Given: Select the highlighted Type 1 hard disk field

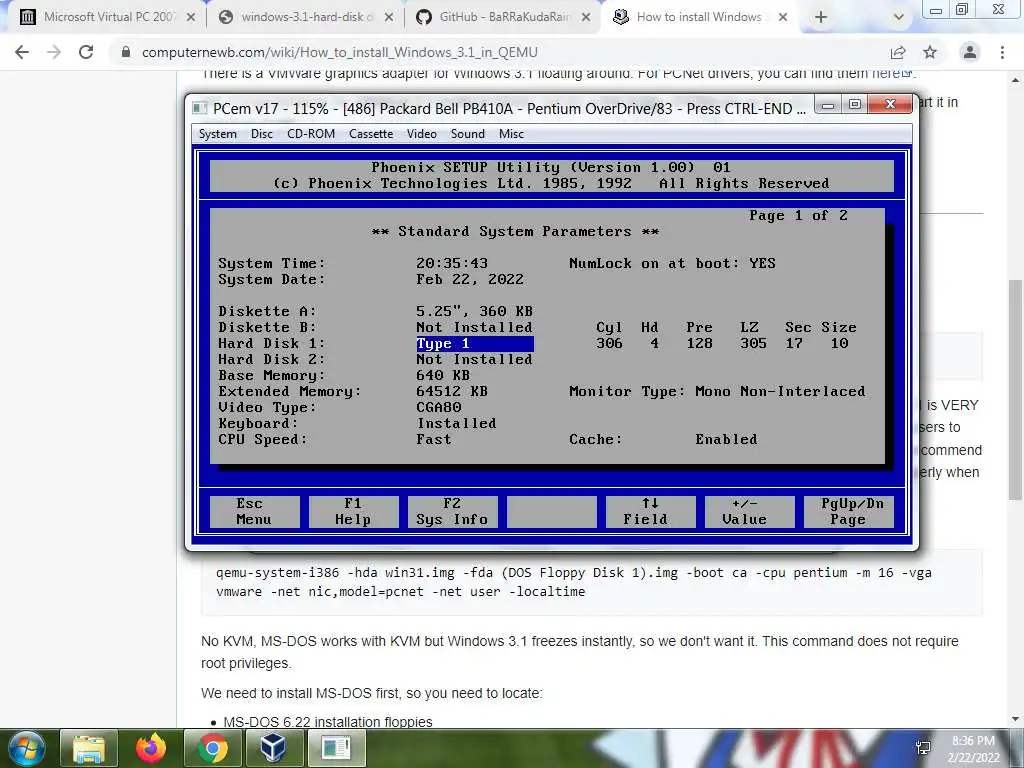Looking at the screenshot, I should 475,344.
